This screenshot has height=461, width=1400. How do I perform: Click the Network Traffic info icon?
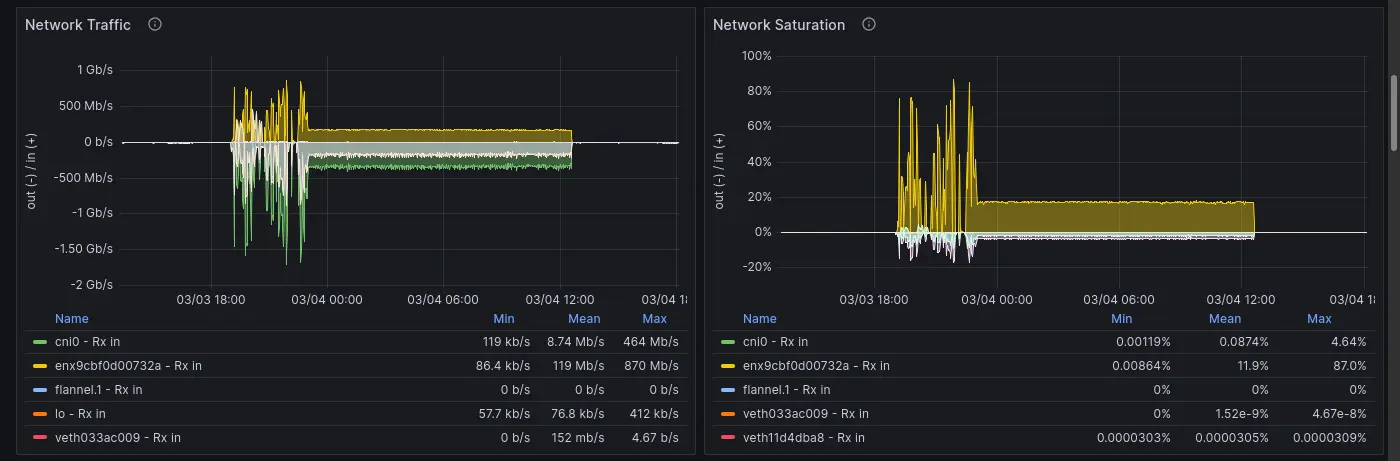tap(155, 25)
